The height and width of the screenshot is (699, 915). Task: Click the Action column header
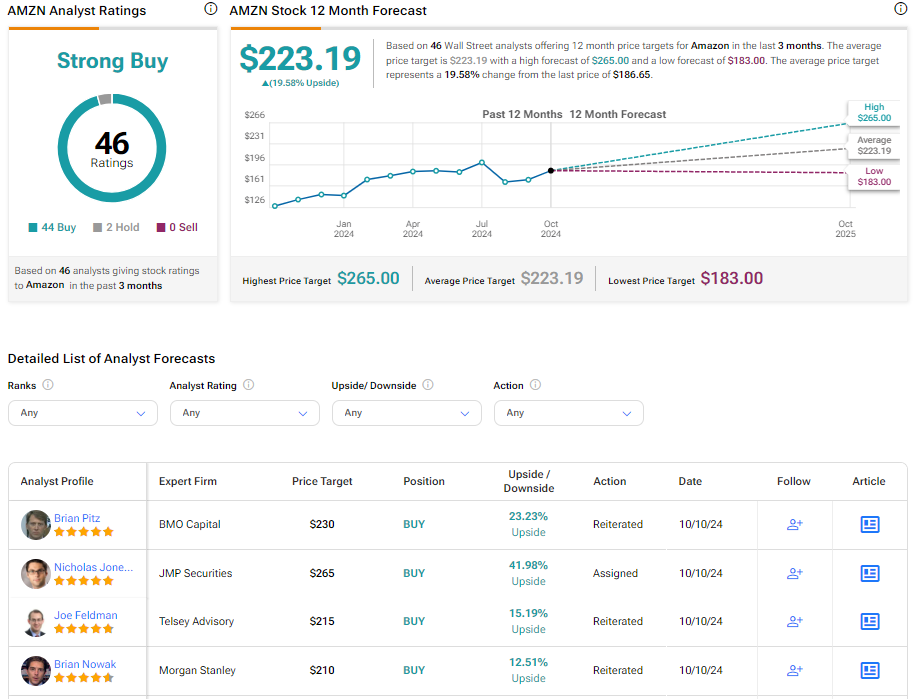click(x=609, y=481)
